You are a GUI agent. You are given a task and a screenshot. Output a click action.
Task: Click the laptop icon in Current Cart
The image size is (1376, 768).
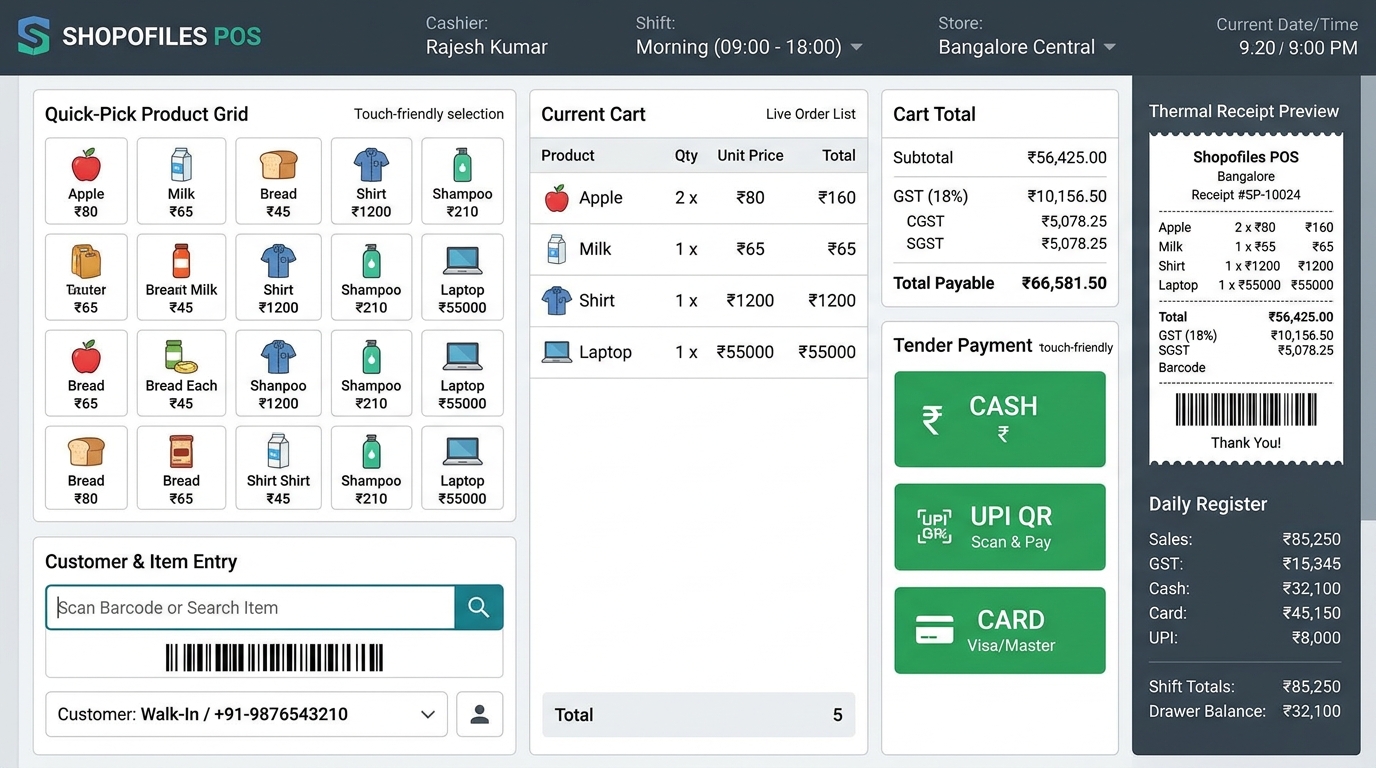coord(556,352)
